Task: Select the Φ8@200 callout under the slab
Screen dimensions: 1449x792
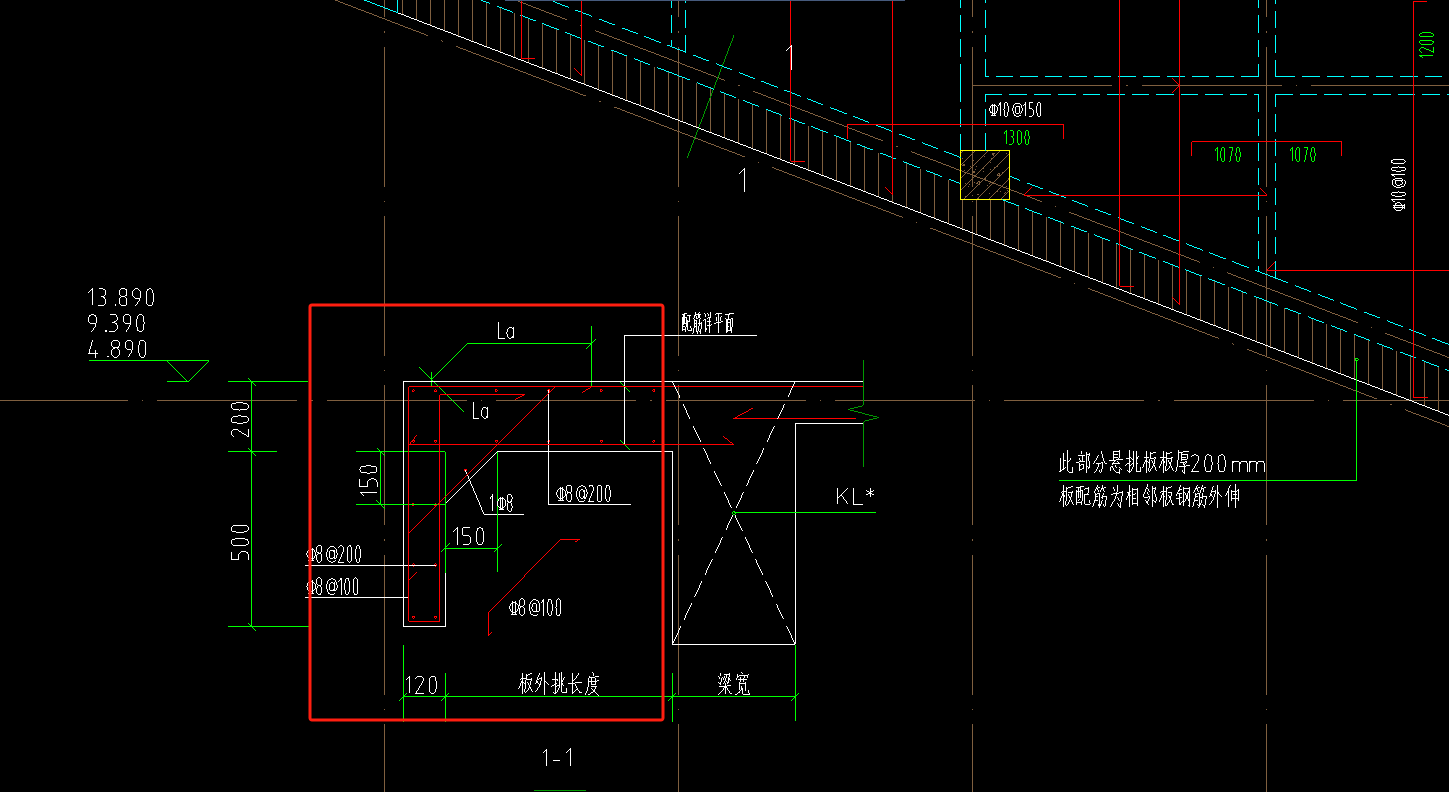Action: point(586,493)
